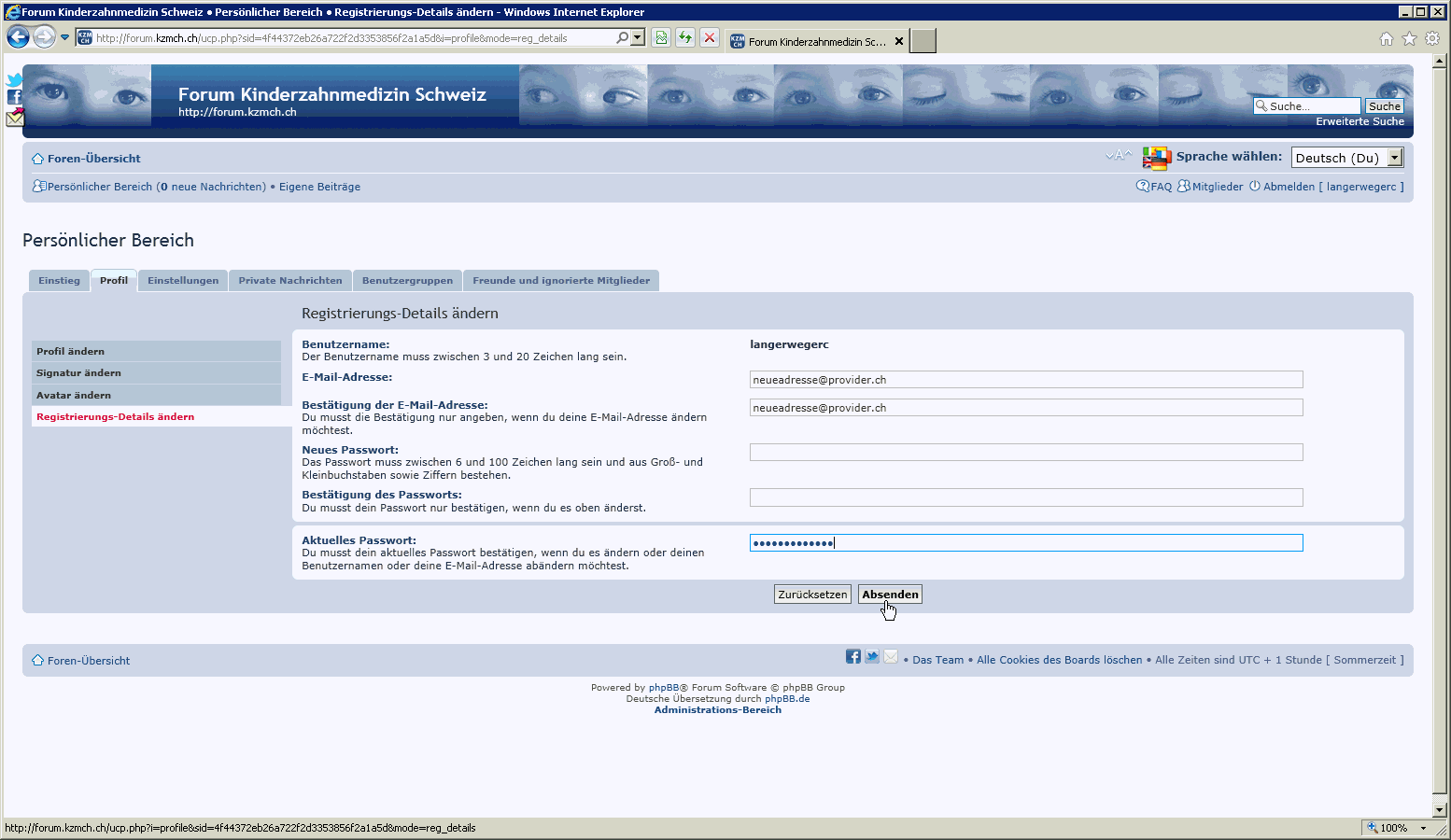Click the Twitter bird icon in left header
This screenshot has width=1451, height=840.
tap(14, 80)
